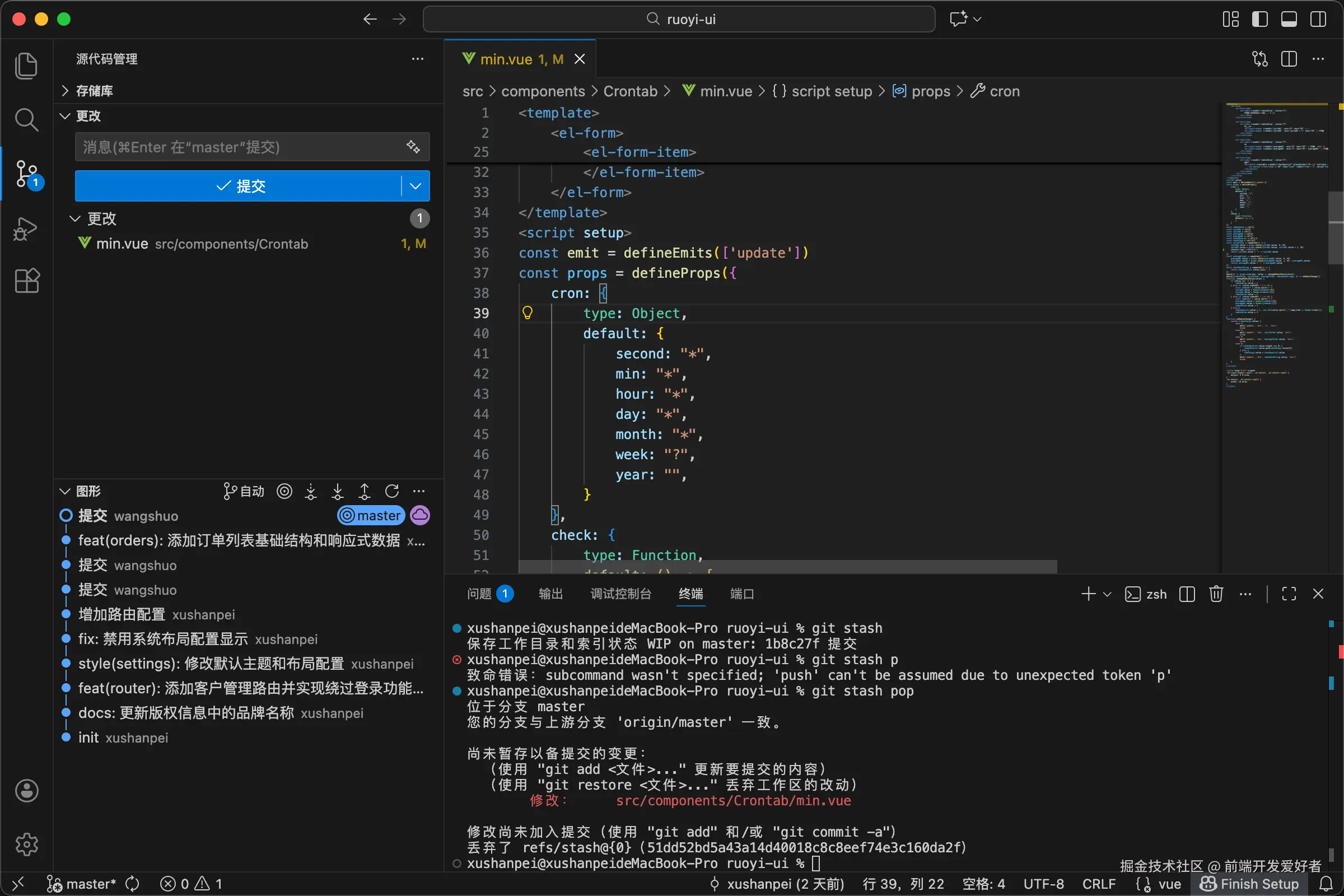The width and height of the screenshot is (1344, 896).
Task: Toggle the primary side bar visibility
Action: (1259, 20)
